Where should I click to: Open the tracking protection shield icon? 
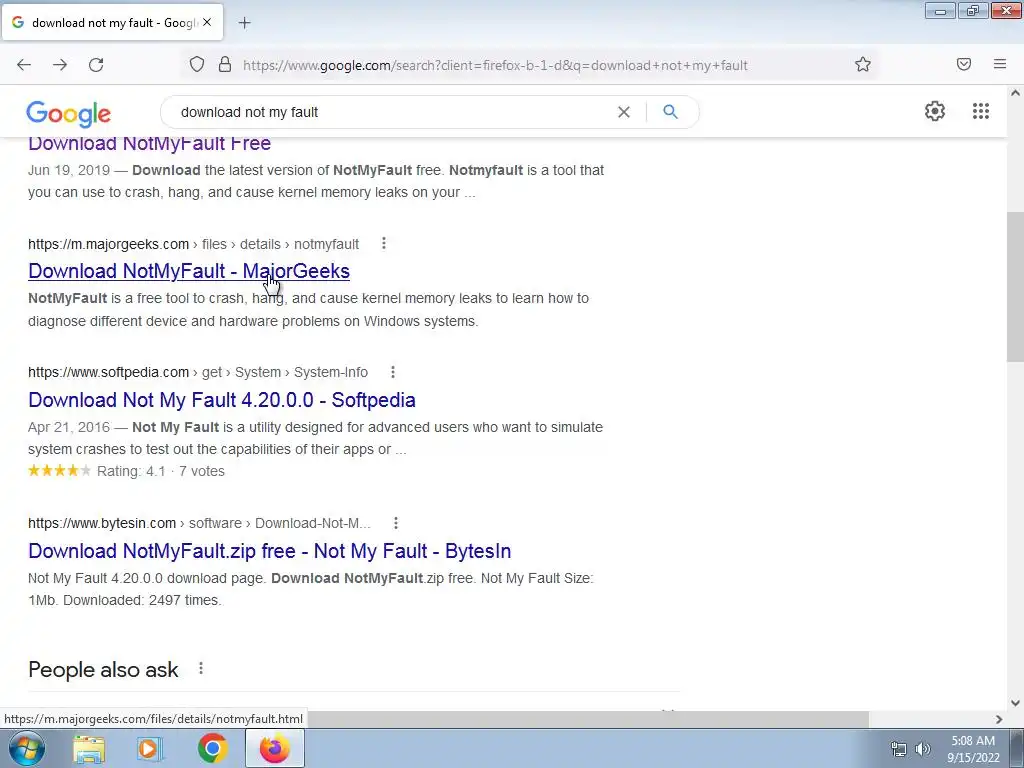point(197,65)
